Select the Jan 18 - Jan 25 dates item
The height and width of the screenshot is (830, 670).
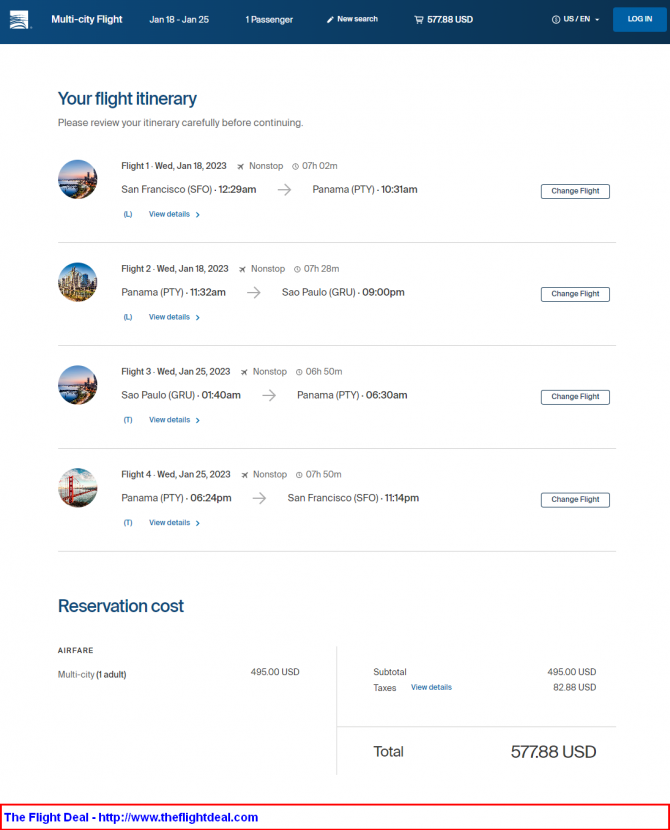pyautogui.click(x=179, y=20)
